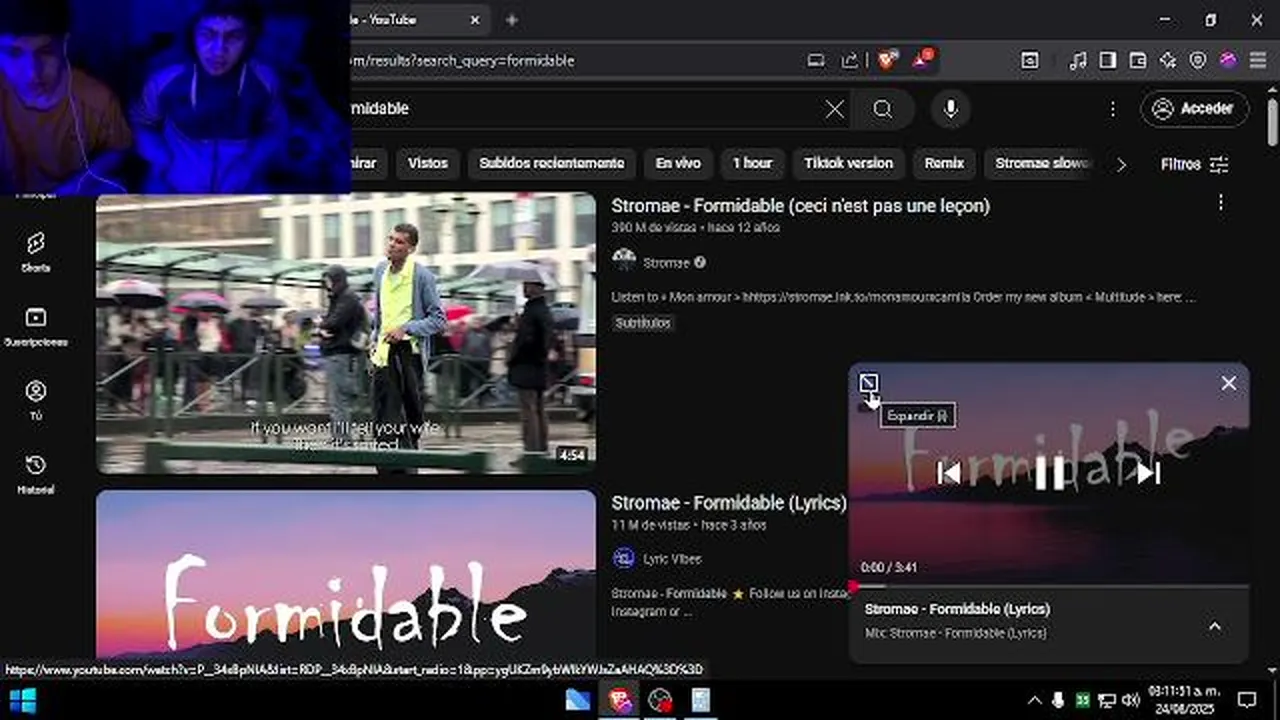Image resolution: width=1280 pixels, height=720 pixels.
Task: Open options menu for first video result
Action: coord(1220,203)
